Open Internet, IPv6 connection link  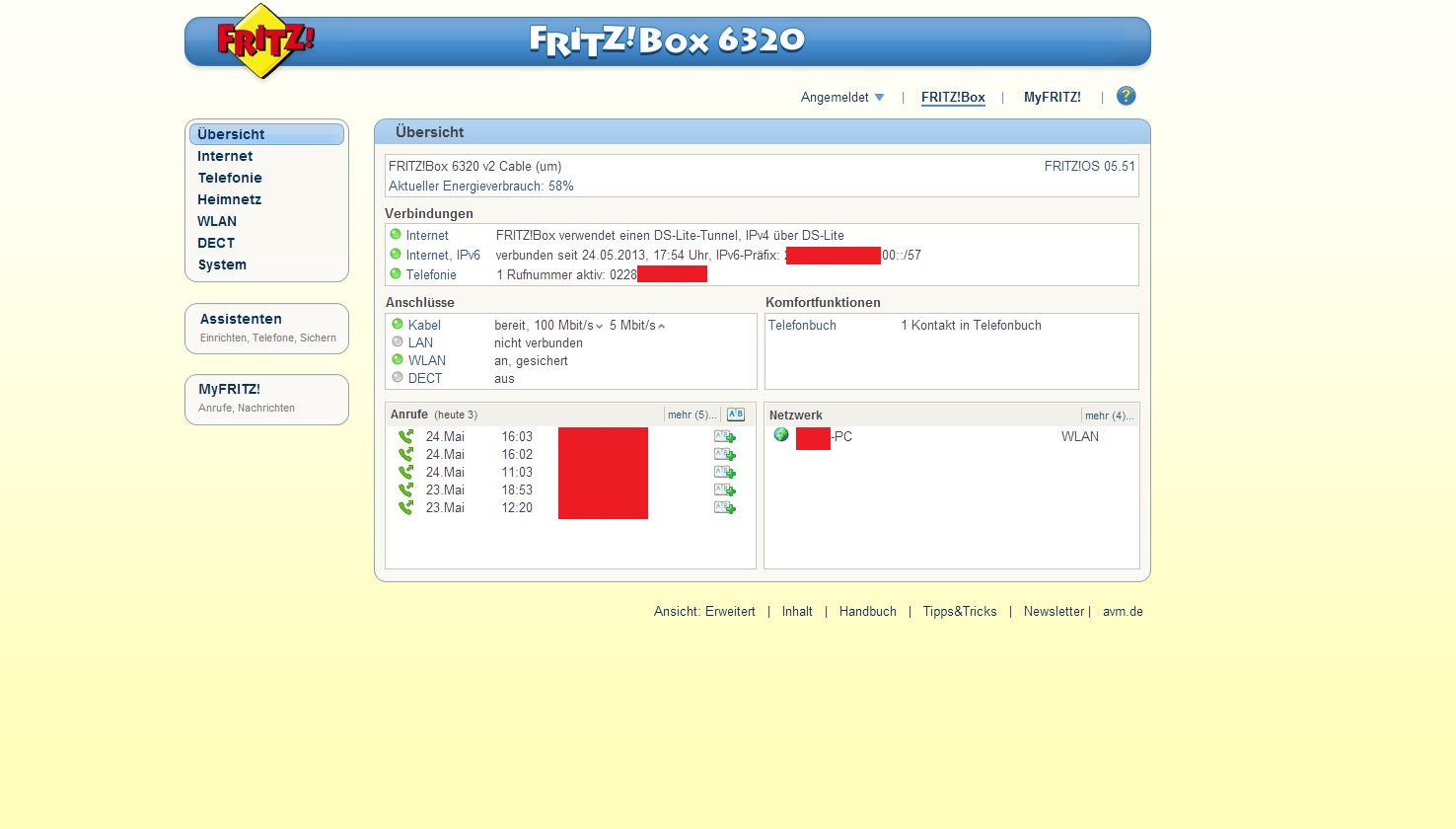pos(443,255)
